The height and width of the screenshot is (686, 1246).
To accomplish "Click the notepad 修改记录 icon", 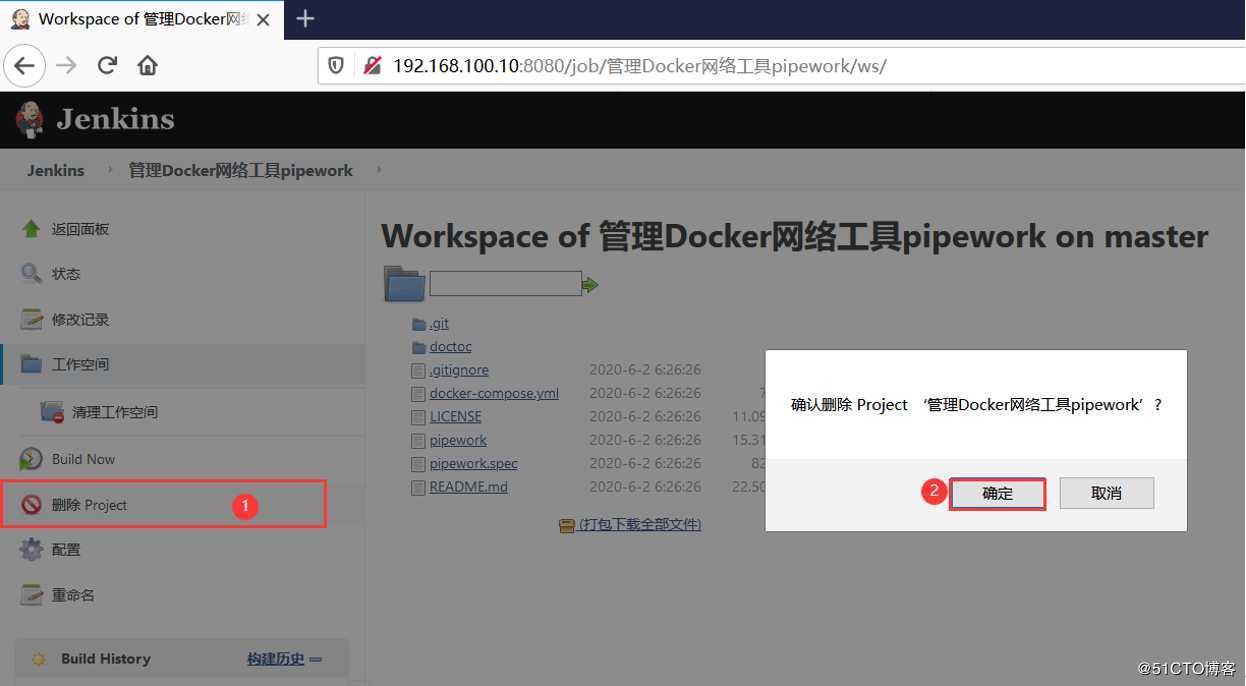I will point(31,319).
